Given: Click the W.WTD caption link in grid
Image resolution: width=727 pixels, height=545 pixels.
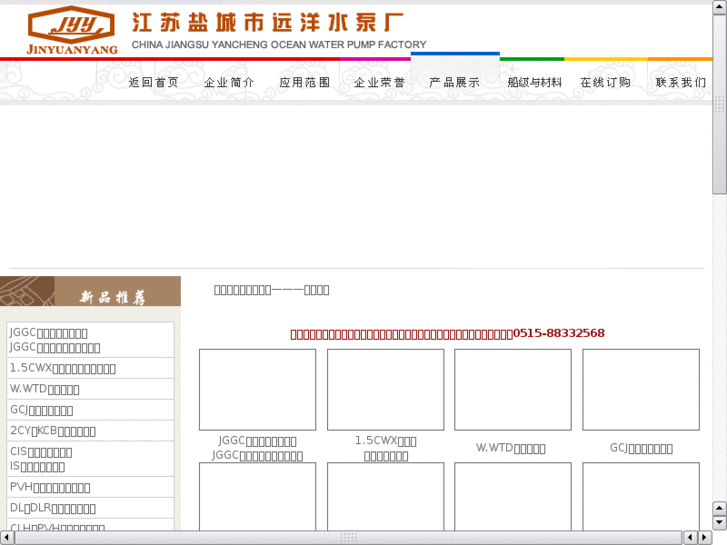Looking at the screenshot, I should click(510, 448).
